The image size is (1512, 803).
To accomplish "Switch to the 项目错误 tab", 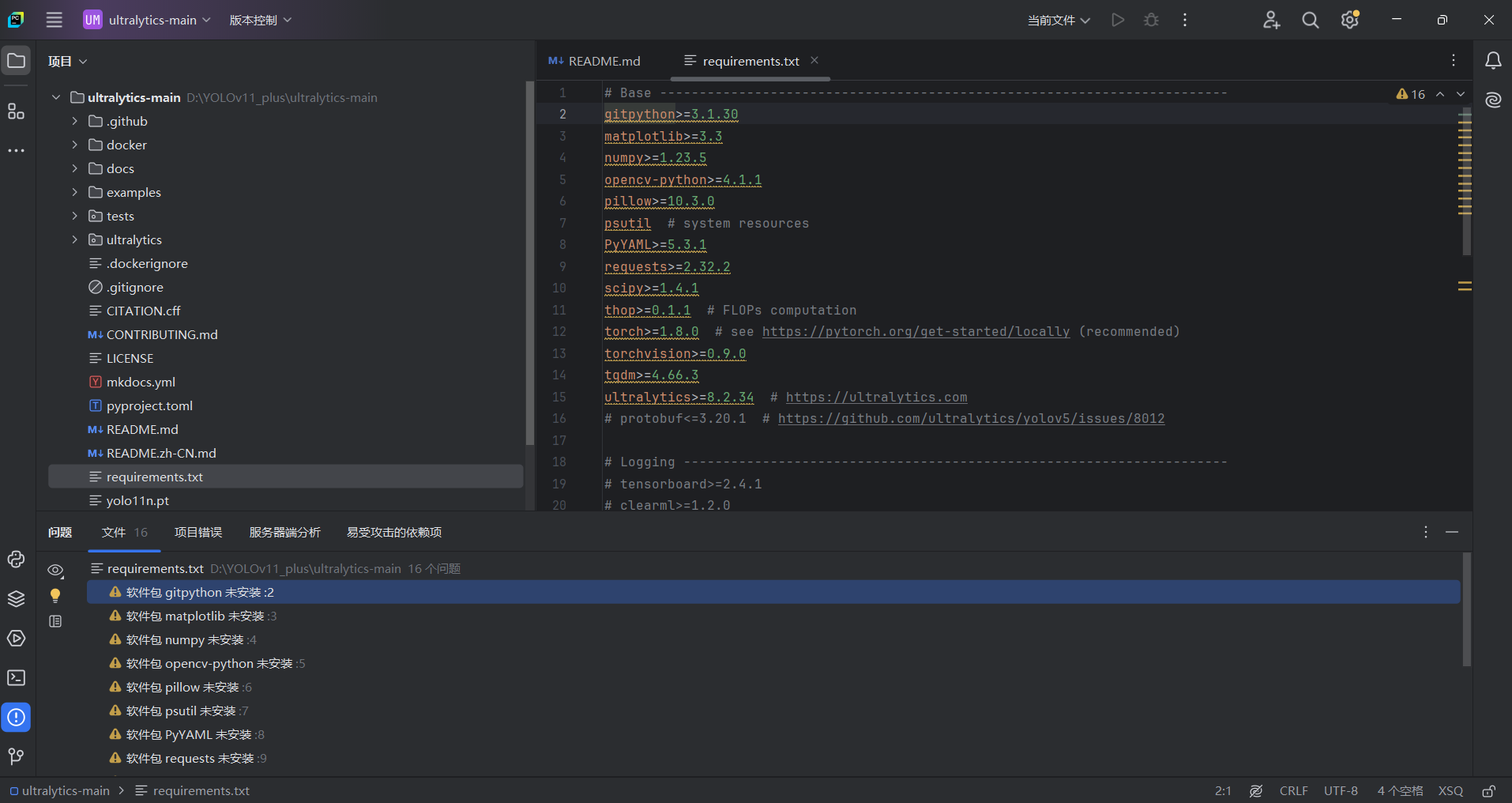I will [x=198, y=533].
